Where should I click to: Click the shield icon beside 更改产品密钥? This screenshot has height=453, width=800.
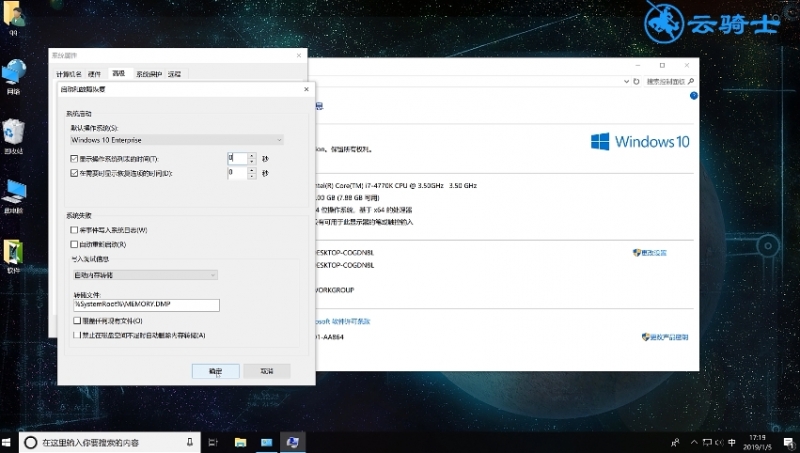coord(645,337)
